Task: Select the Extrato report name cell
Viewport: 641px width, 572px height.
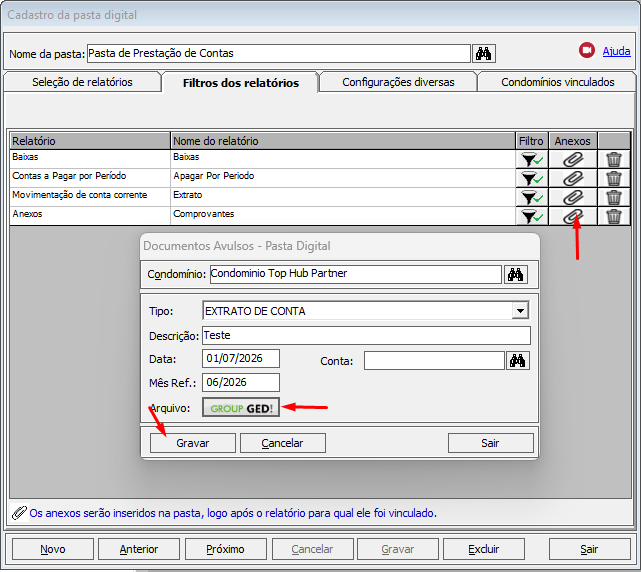Action: (343, 197)
